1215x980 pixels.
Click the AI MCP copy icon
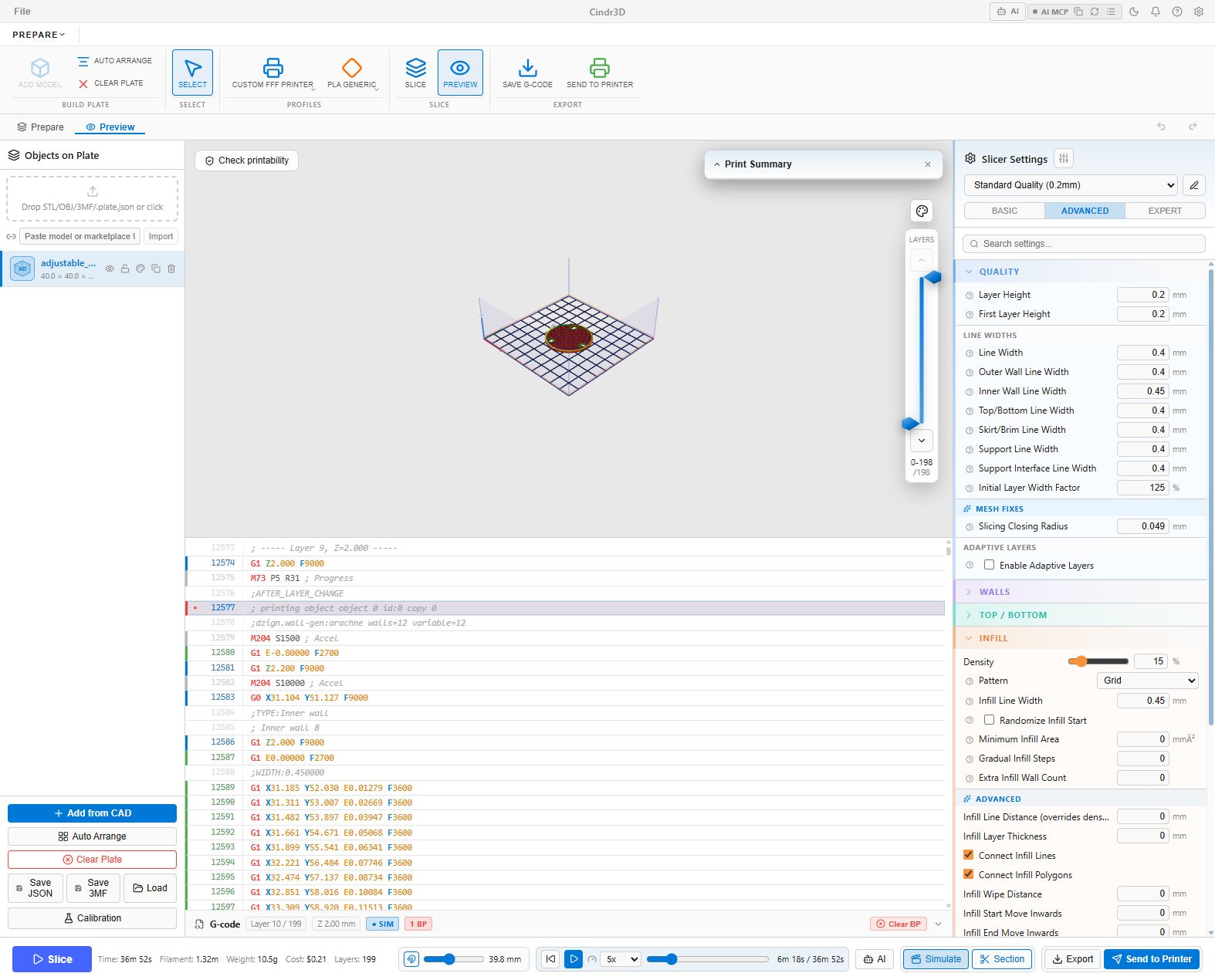coord(1078,12)
